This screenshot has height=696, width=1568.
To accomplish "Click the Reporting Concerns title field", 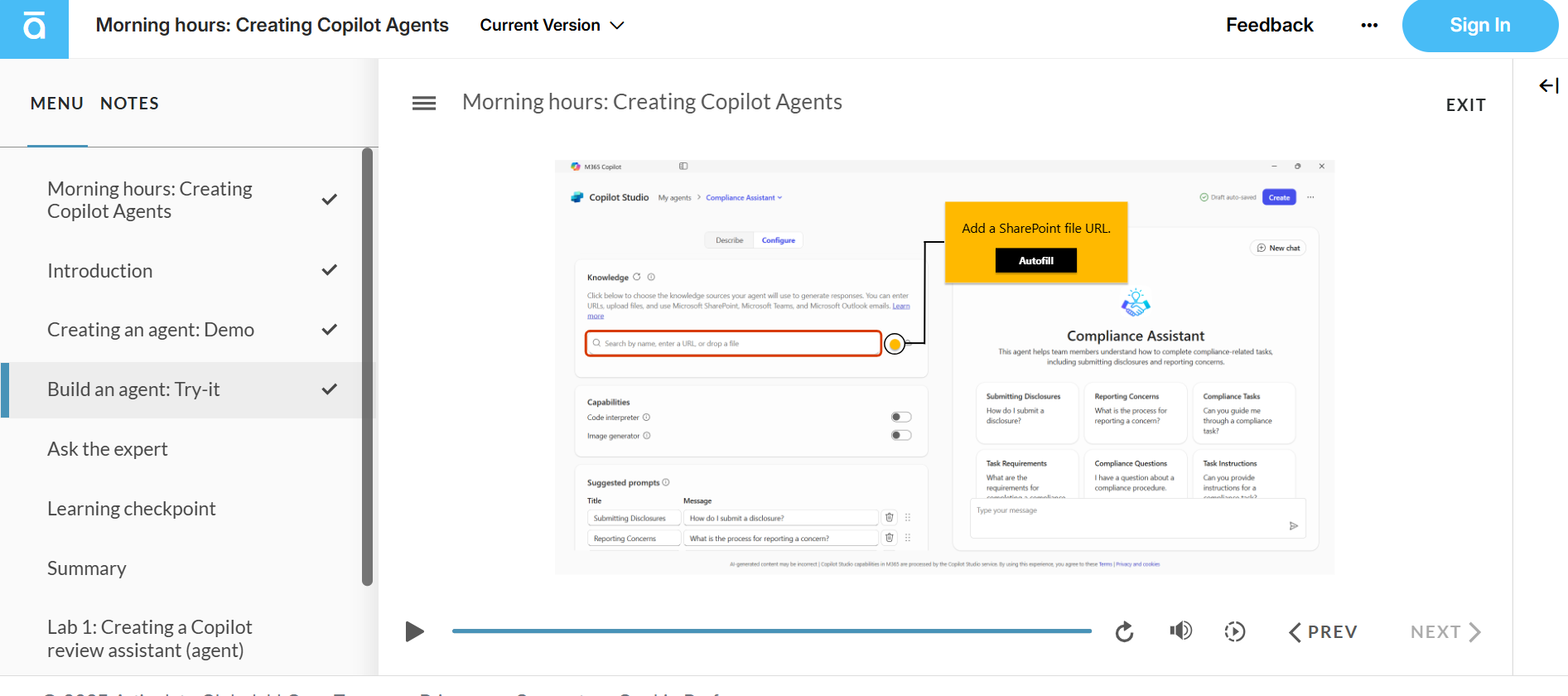I will point(634,538).
